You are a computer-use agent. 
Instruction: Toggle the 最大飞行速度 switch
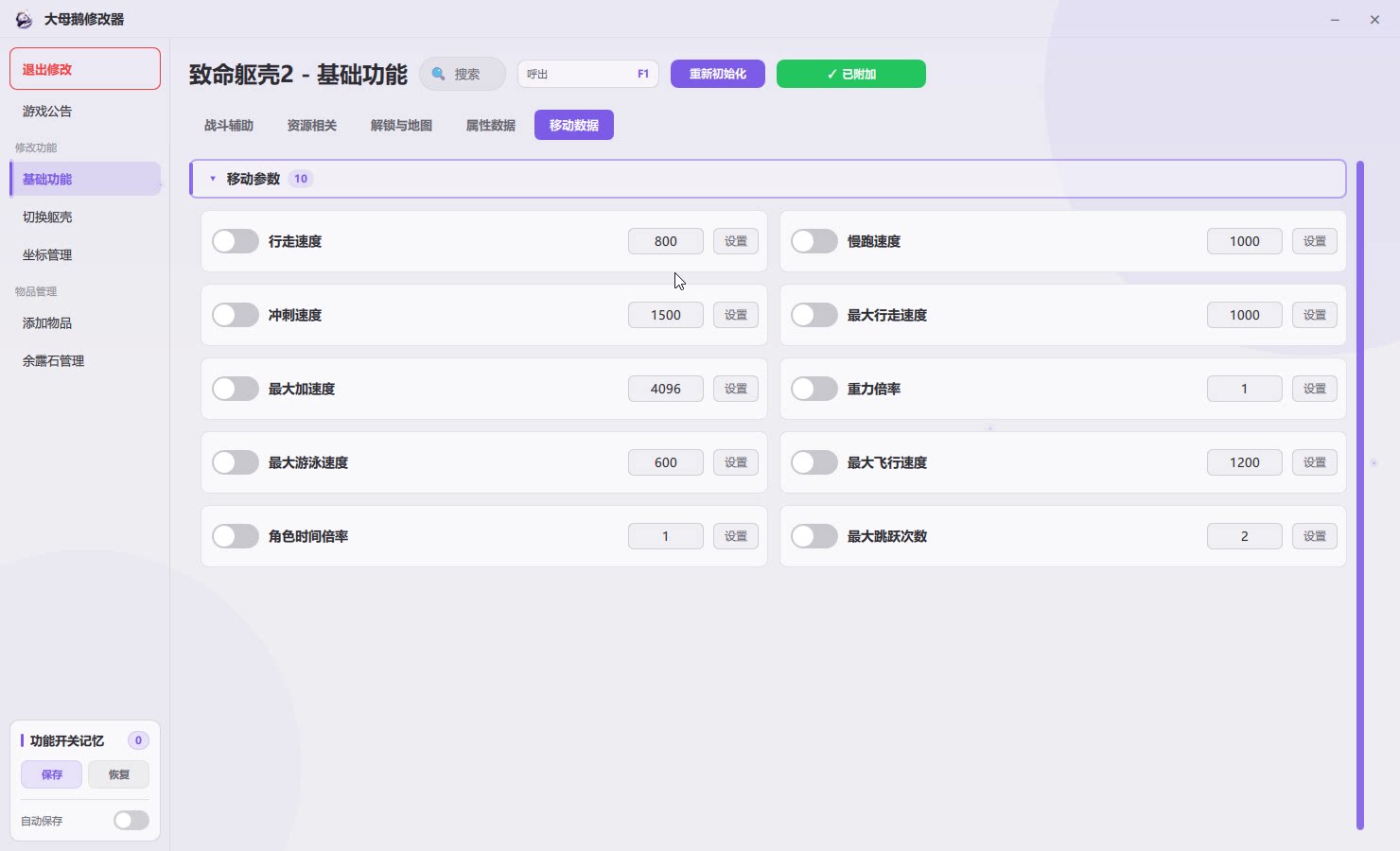[x=814, y=462]
